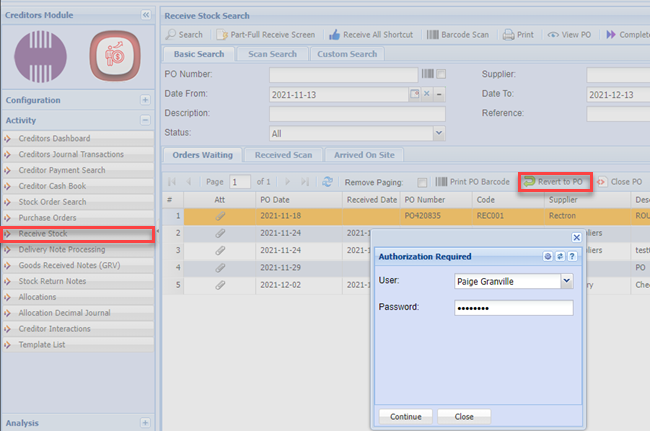Screen dimensions: 650x431
Task: Switch to the Scan Search tab
Action: point(272,54)
